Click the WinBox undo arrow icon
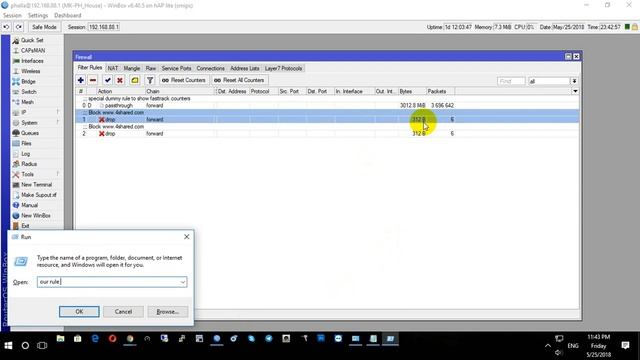Viewport: 640px width, 360px height. coord(6,27)
